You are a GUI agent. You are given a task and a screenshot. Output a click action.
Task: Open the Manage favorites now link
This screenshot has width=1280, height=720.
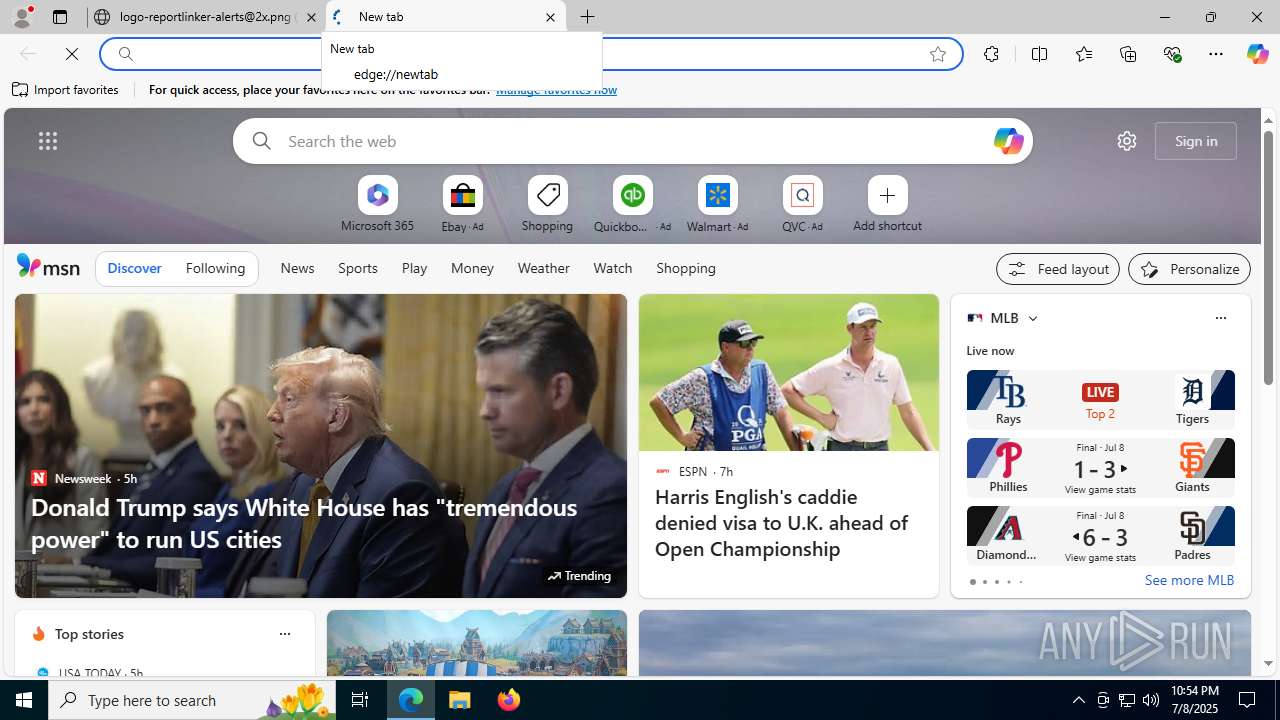coord(556,90)
